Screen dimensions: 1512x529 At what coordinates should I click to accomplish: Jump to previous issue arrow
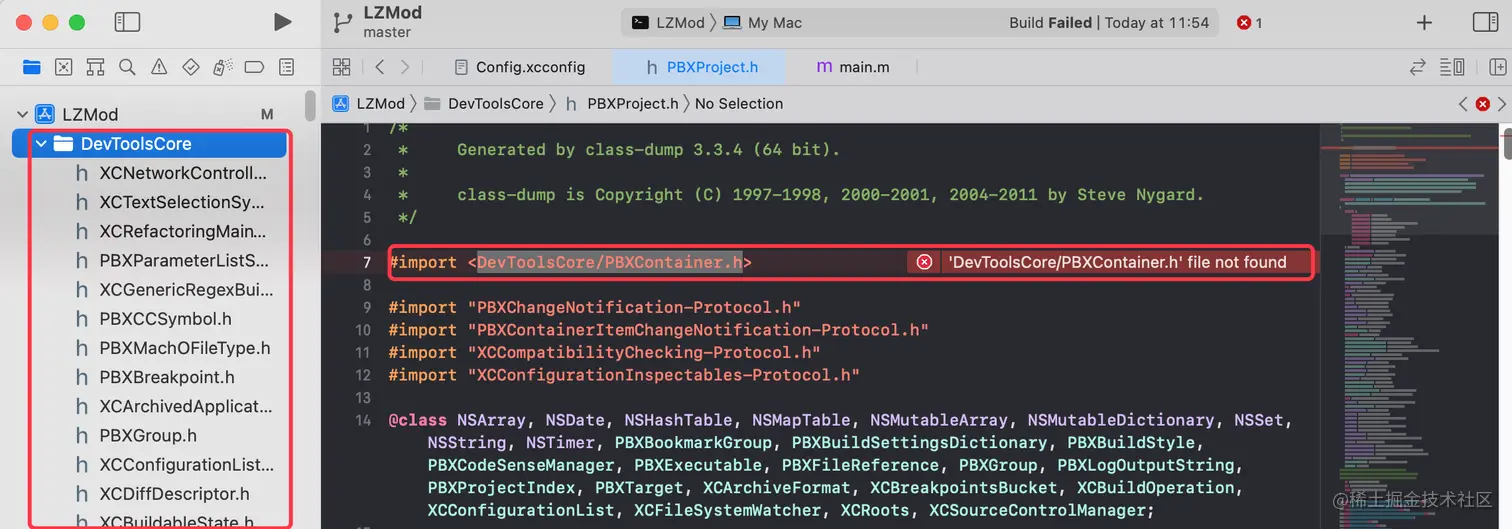(x=1464, y=103)
